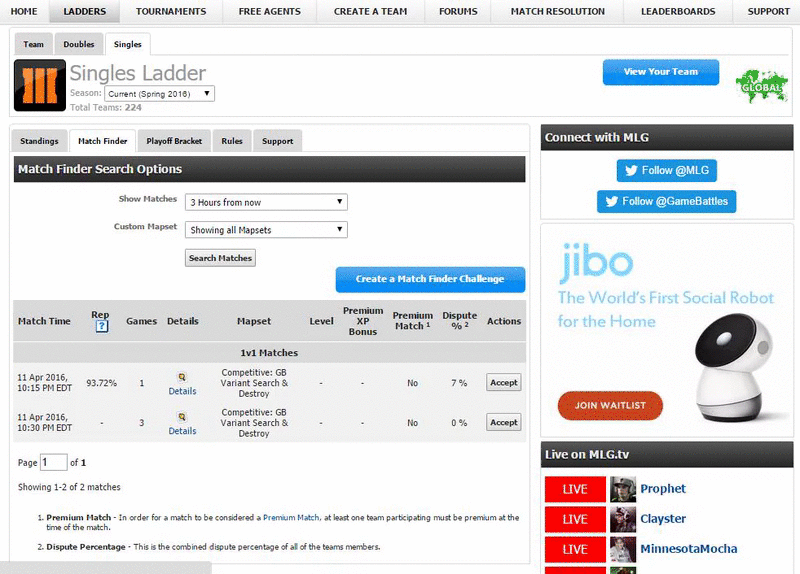The height and width of the screenshot is (574, 800).
Task: Click the Search Matches button
Action: pos(220,258)
